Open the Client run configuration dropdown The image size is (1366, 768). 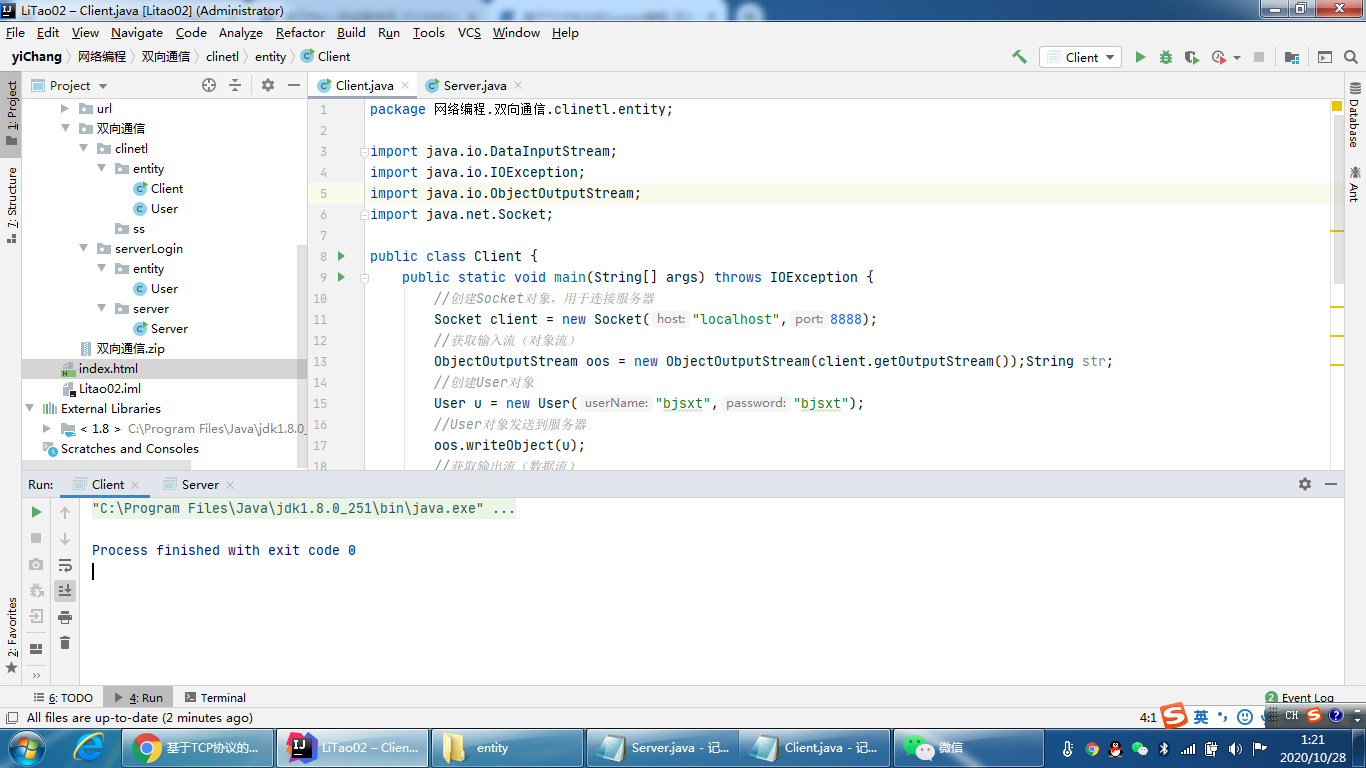(1080, 57)
